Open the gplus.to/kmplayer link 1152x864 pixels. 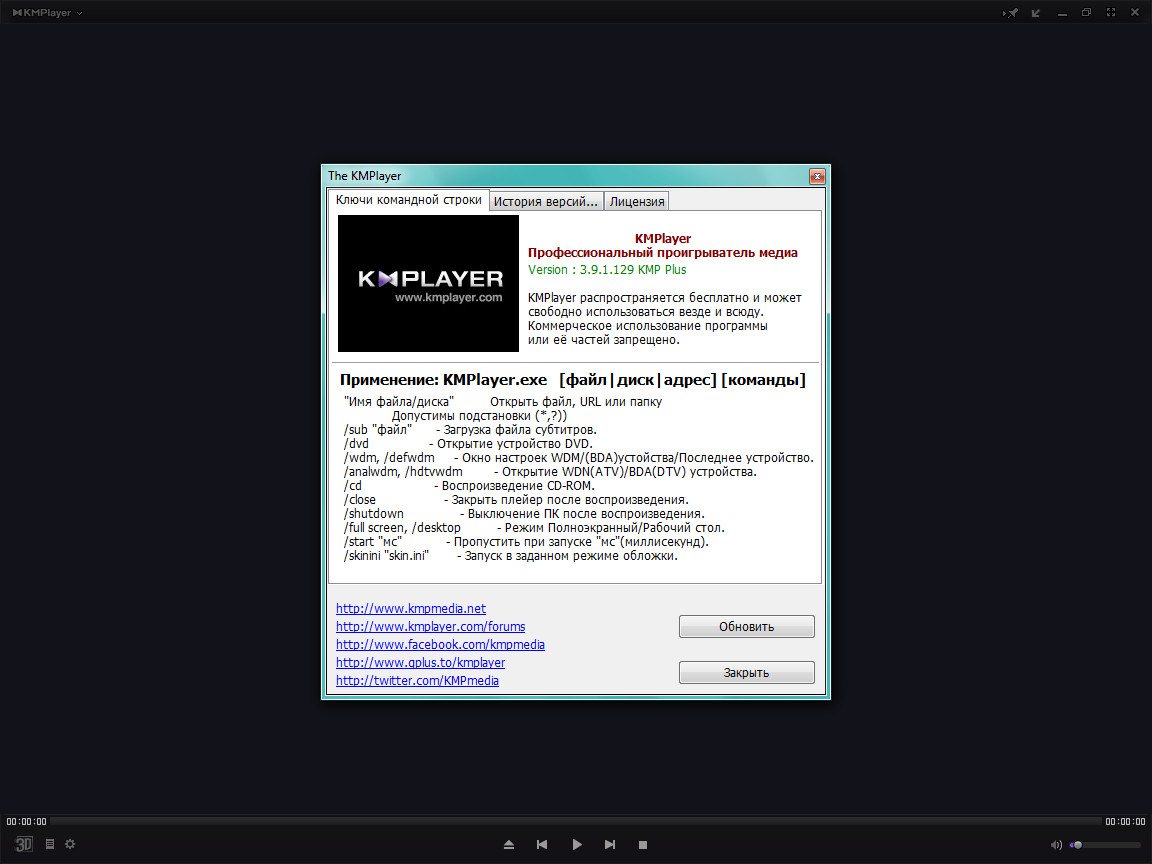420,663
